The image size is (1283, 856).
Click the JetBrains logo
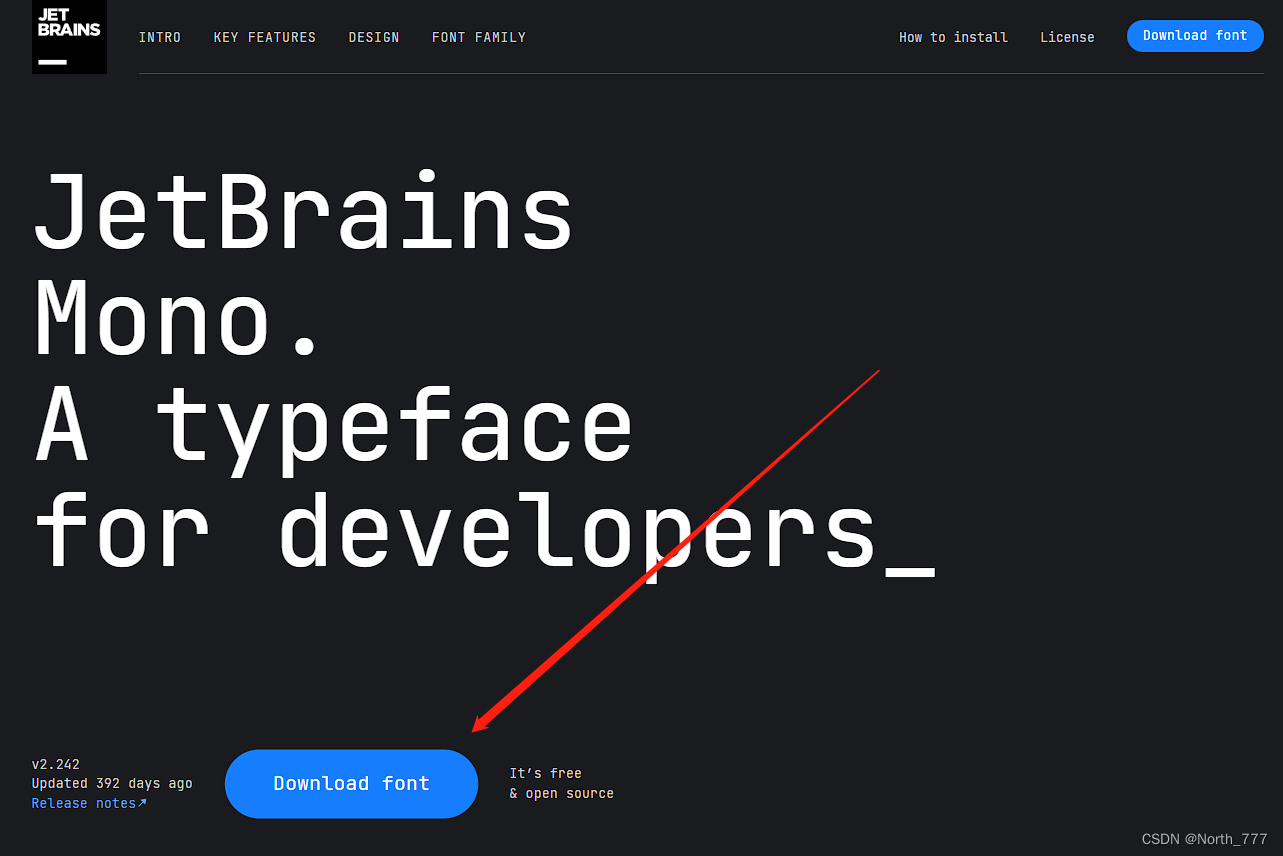point(69,37)
